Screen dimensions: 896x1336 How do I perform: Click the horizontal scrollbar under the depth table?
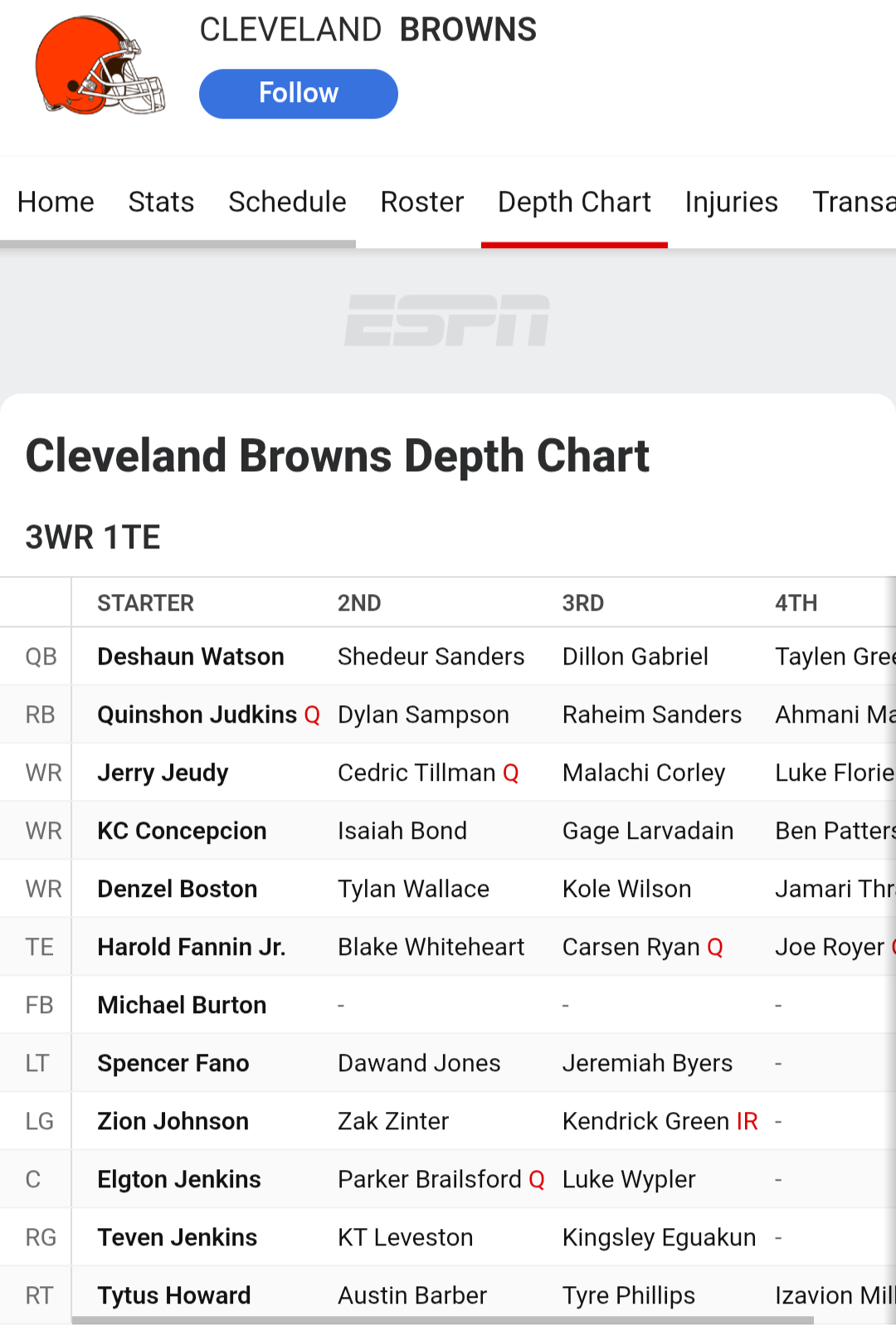(442, 1319)
